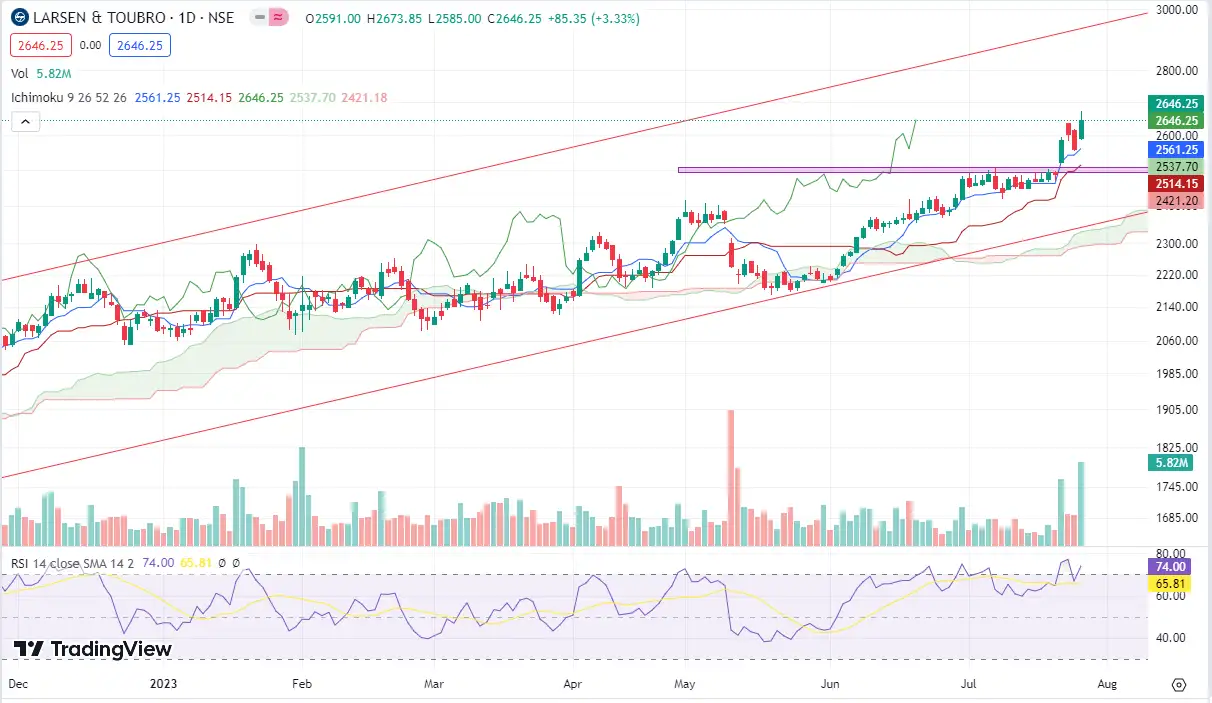Click the first Ø icon in RSI legend
The width and height of the screenshot is (1212, 703).
222,563
